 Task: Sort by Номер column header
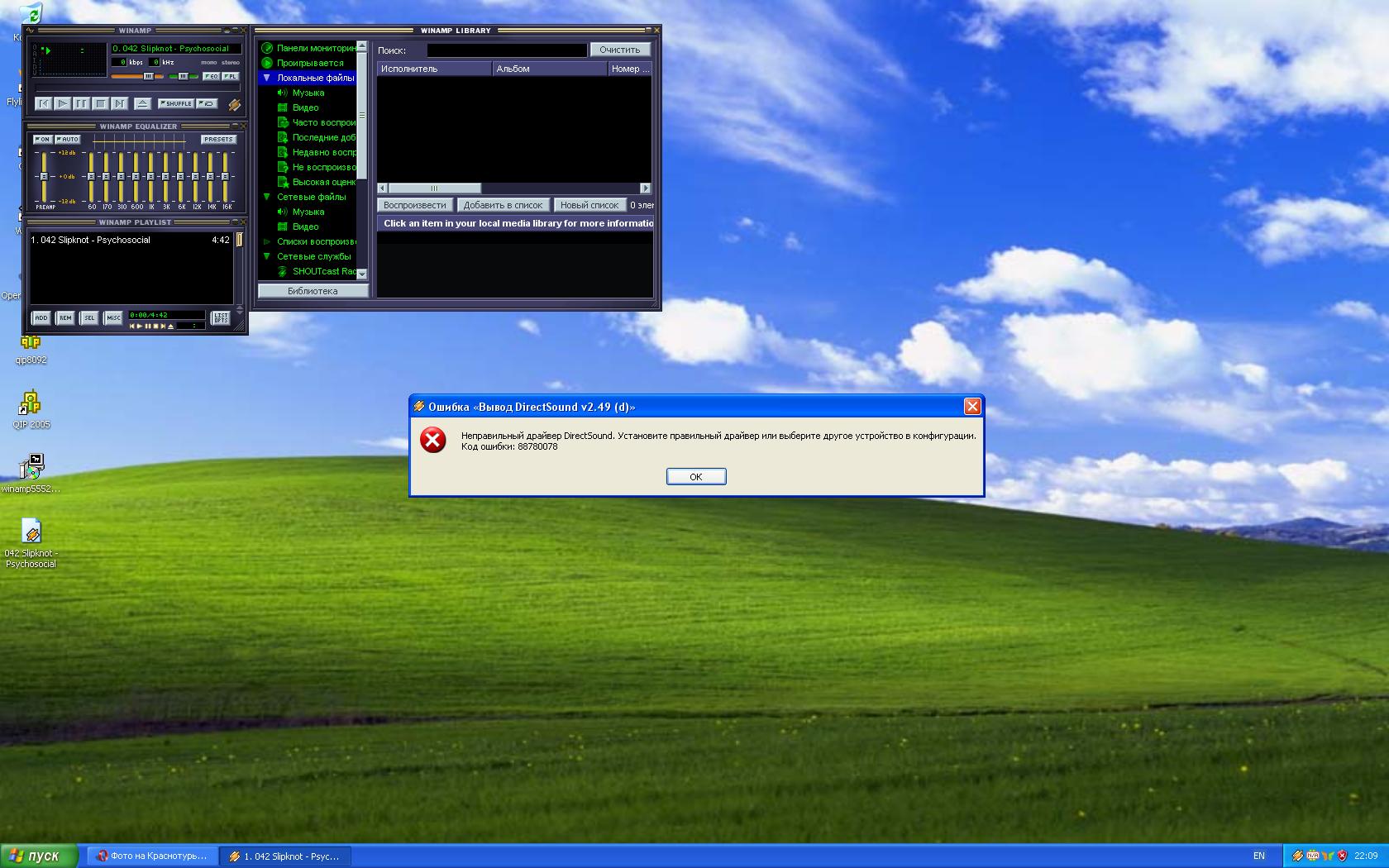630,69
